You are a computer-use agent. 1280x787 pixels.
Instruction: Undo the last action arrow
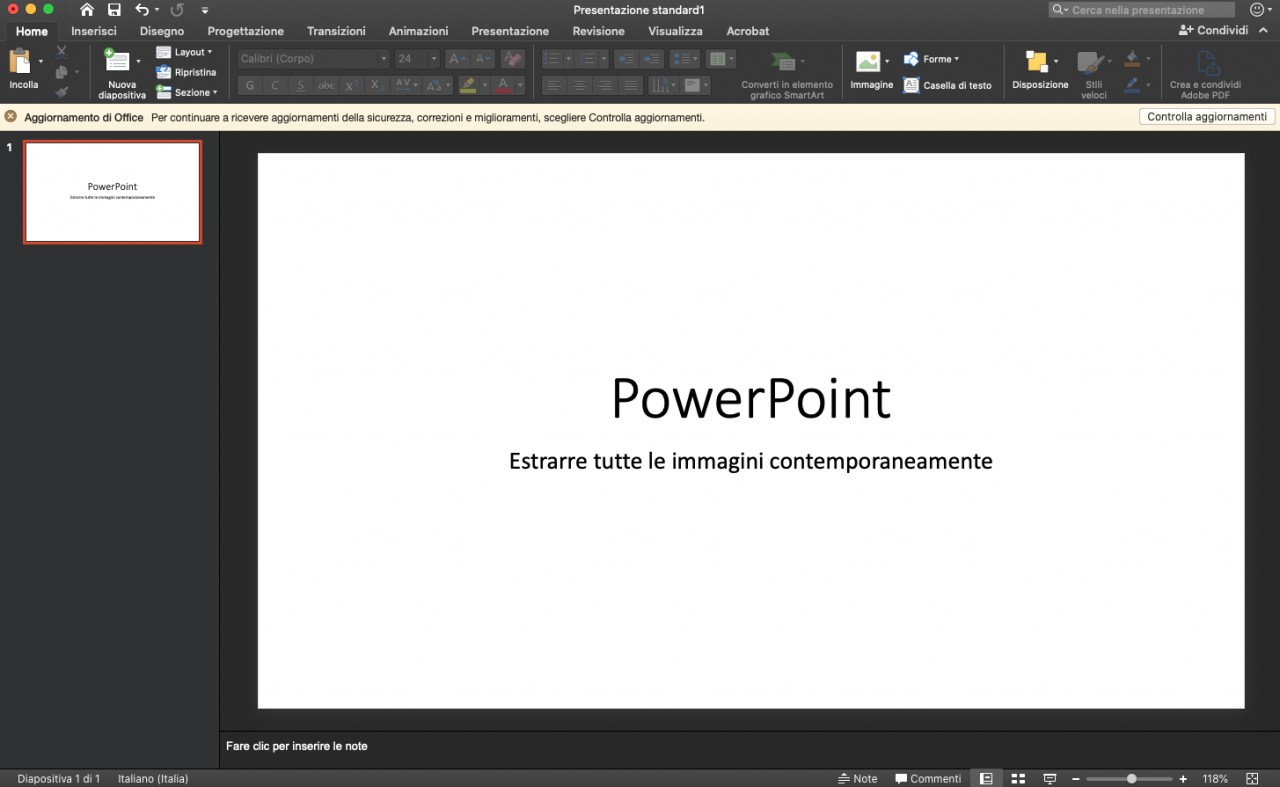point(142,10)
